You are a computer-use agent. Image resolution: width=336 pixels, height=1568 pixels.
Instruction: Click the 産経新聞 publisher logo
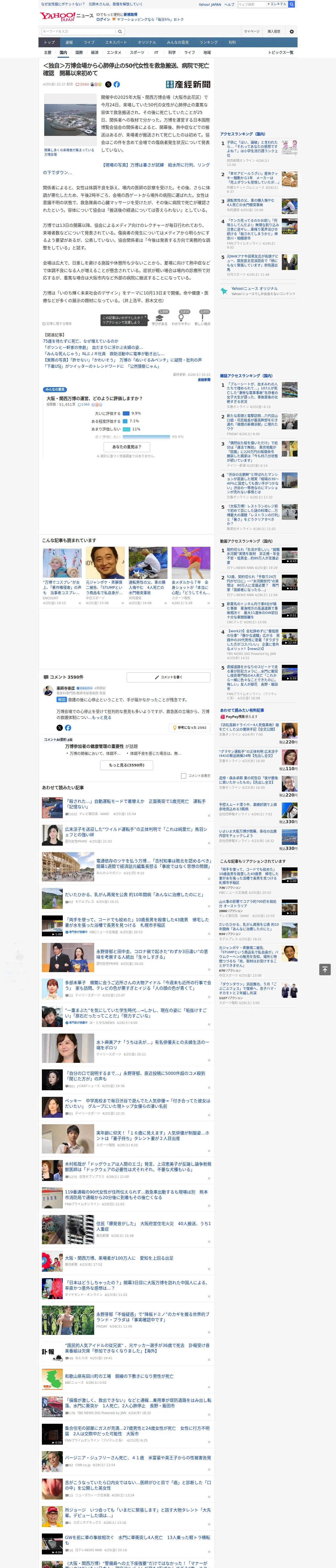coord(188,85)
